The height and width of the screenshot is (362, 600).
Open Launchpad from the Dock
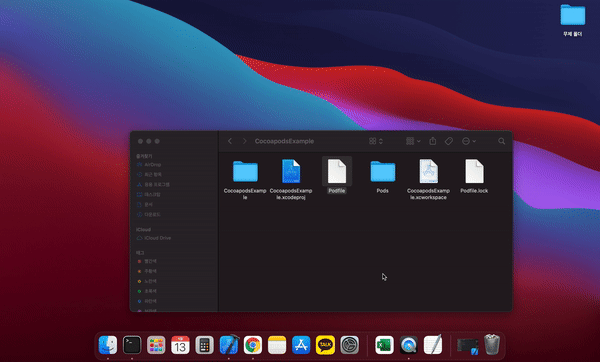pos(156,345)
